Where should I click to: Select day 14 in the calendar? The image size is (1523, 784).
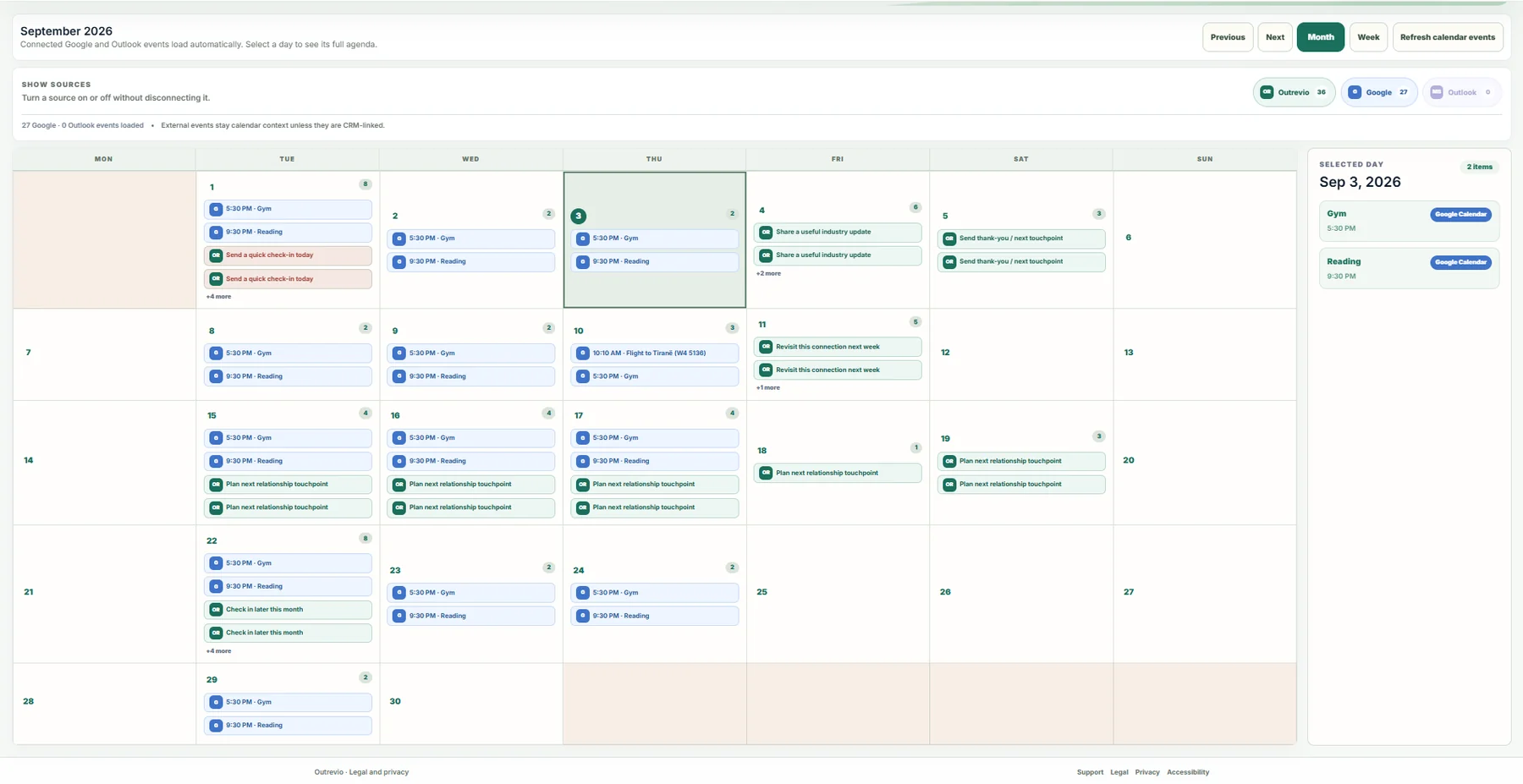104,463
